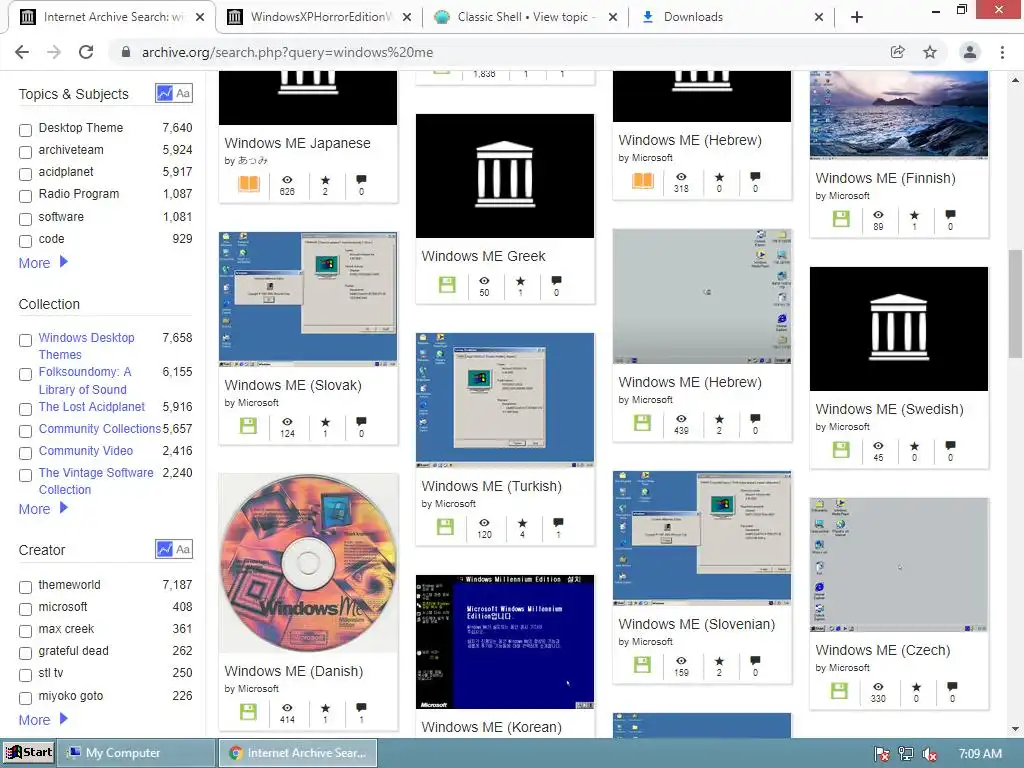Click the reviews bubble under Windows ME (Slovenian)
The image size is (1024, 768).
pyautogui.click(x=755, y=660)
